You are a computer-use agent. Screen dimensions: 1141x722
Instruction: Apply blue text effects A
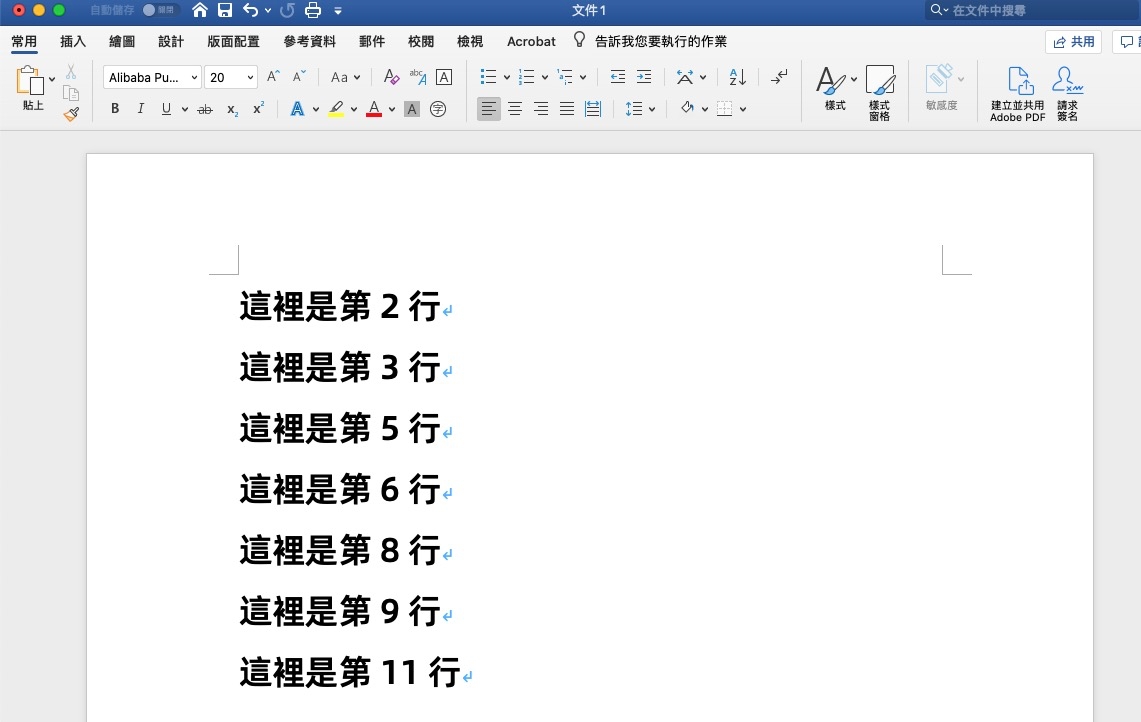click(297, 109)
